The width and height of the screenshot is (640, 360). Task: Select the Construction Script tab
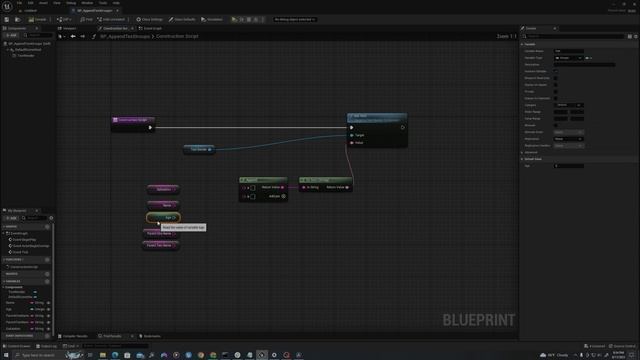(x=115, y=29)
